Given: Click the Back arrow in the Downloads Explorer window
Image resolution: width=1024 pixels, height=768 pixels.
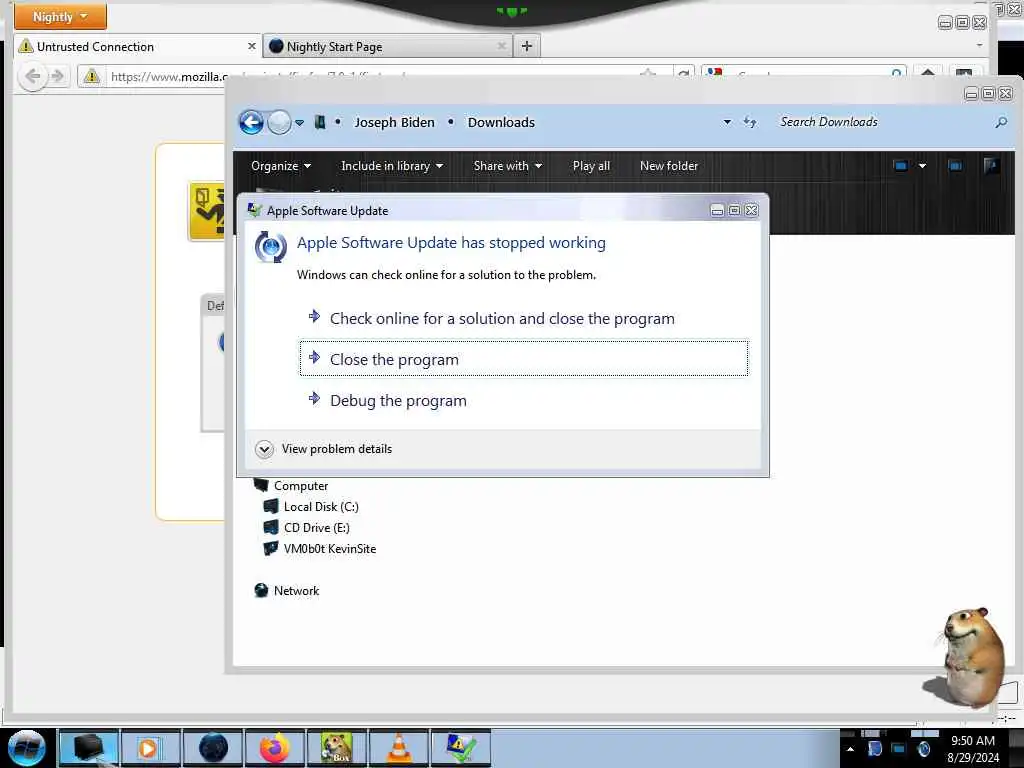Looking at the screenshot, I should [x=251, y=122].
